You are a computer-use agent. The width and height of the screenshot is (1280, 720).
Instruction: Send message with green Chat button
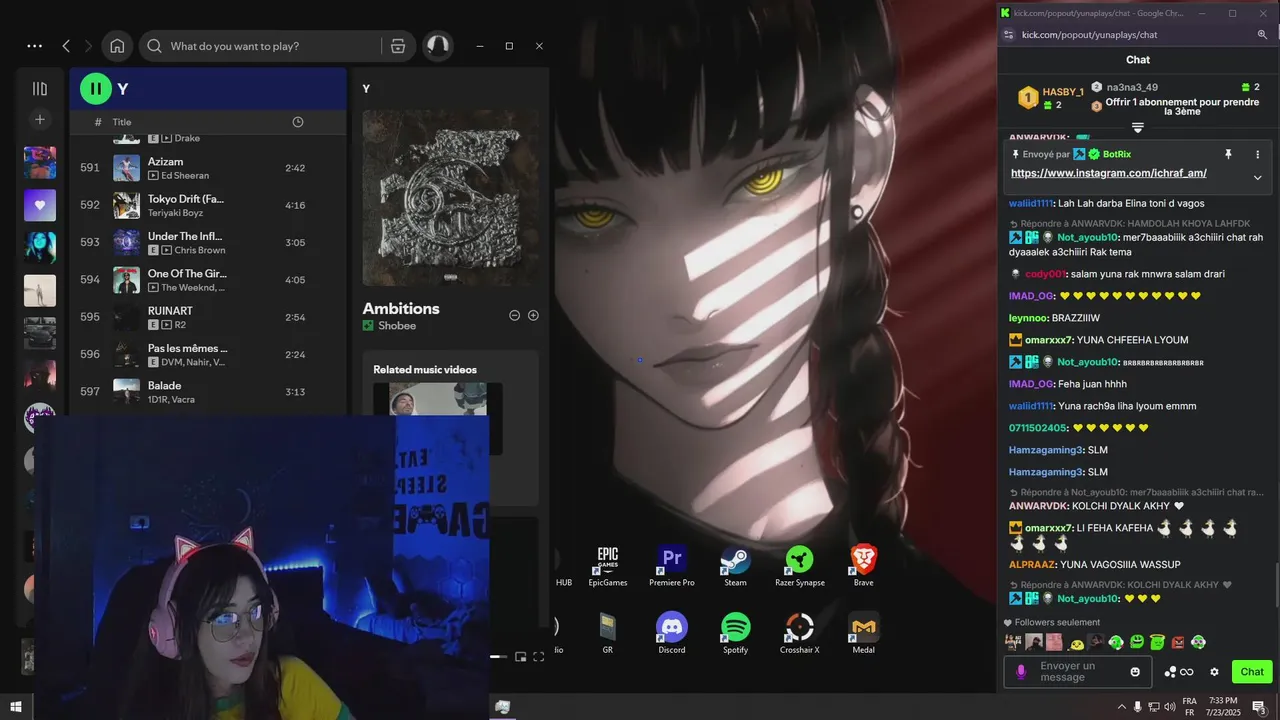(x=1252, y=672)
